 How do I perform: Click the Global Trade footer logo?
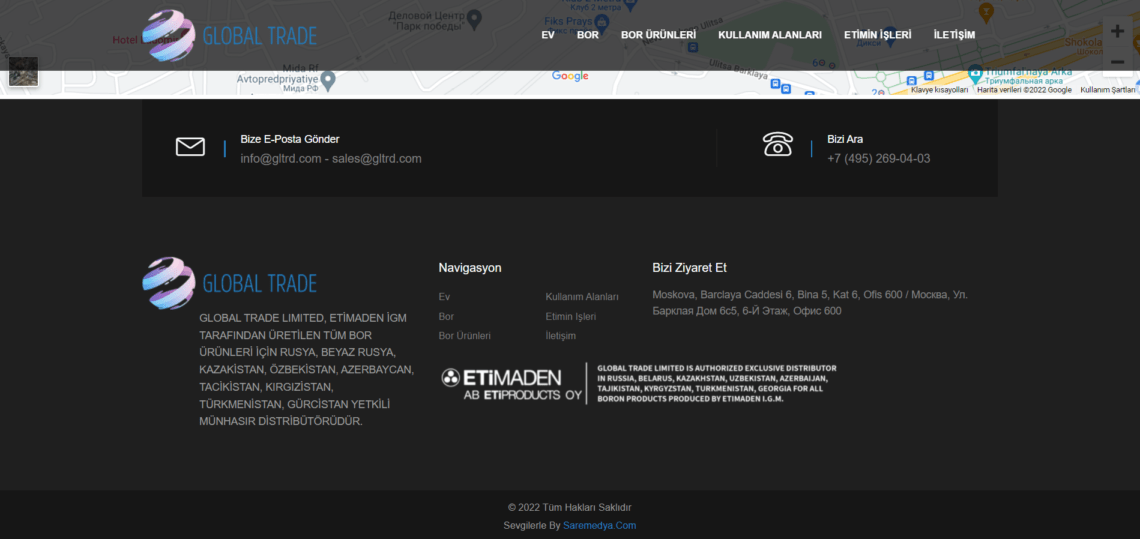pyautogui.click(x=229, y=283)
